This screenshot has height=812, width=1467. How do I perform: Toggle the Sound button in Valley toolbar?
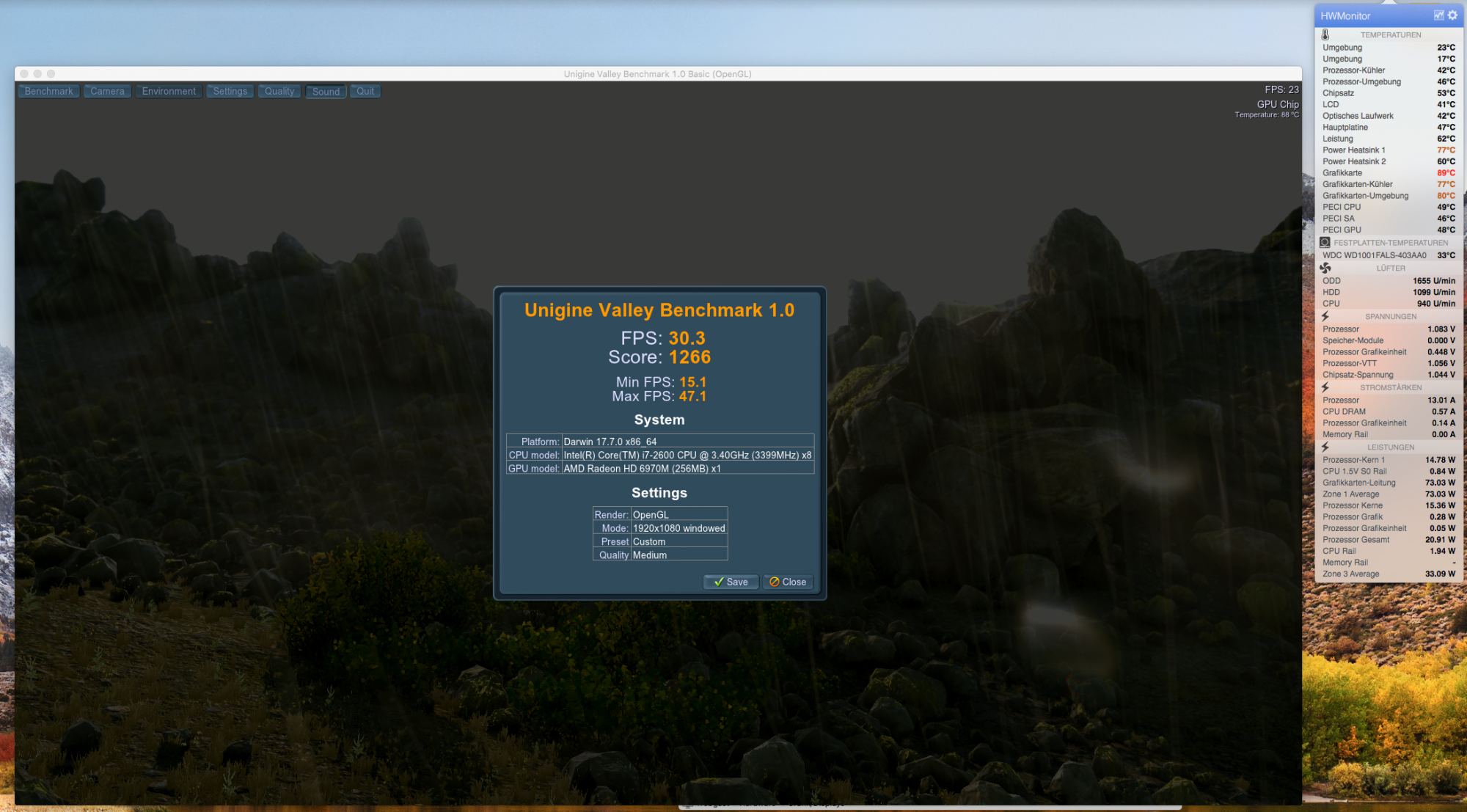[x=326, y=92]
